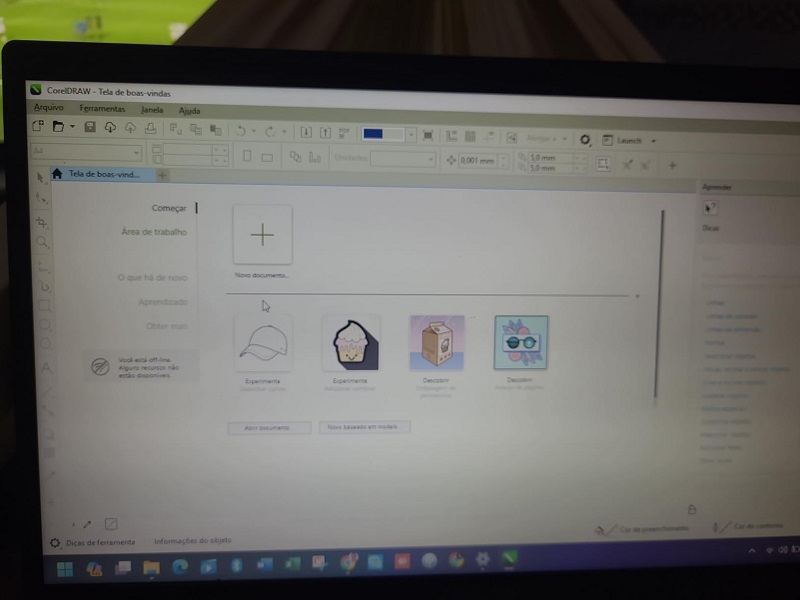800x600 pixels.
Task: Click the Novo baseado em modelo button
Action: click(364, 427)
